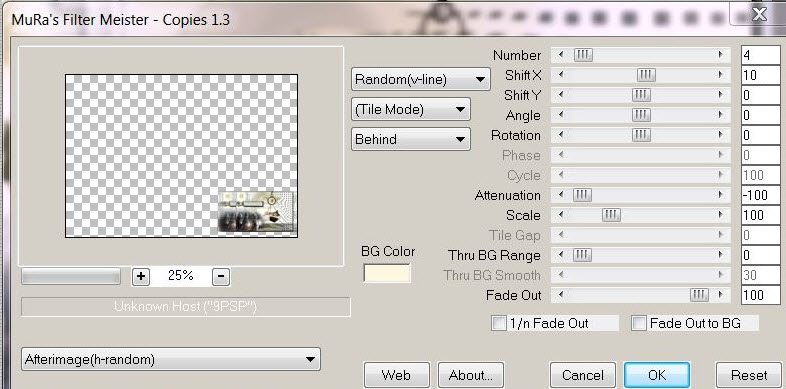Viewport: 786px width, 389px height.
Task: Enable the Fade Out to BG checkbox
Action: pos(639,323)
